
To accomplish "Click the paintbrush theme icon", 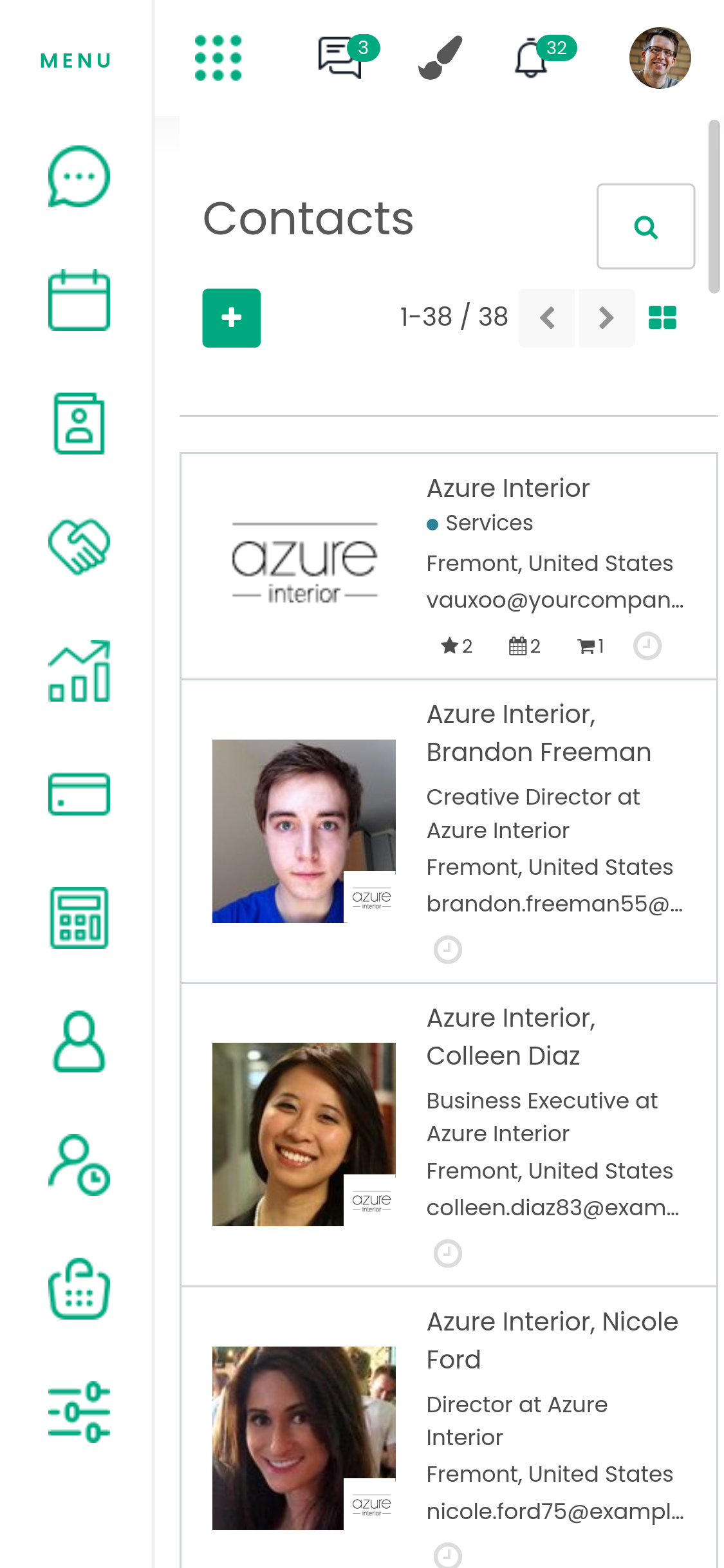I will [440, 58].
